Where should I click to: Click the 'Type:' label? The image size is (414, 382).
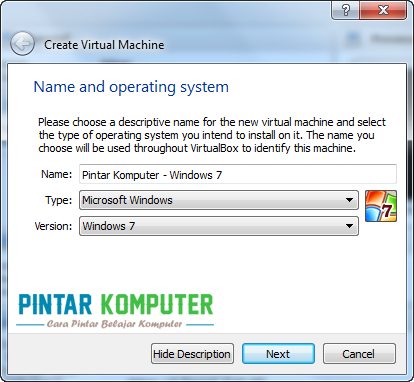[58, 200]
